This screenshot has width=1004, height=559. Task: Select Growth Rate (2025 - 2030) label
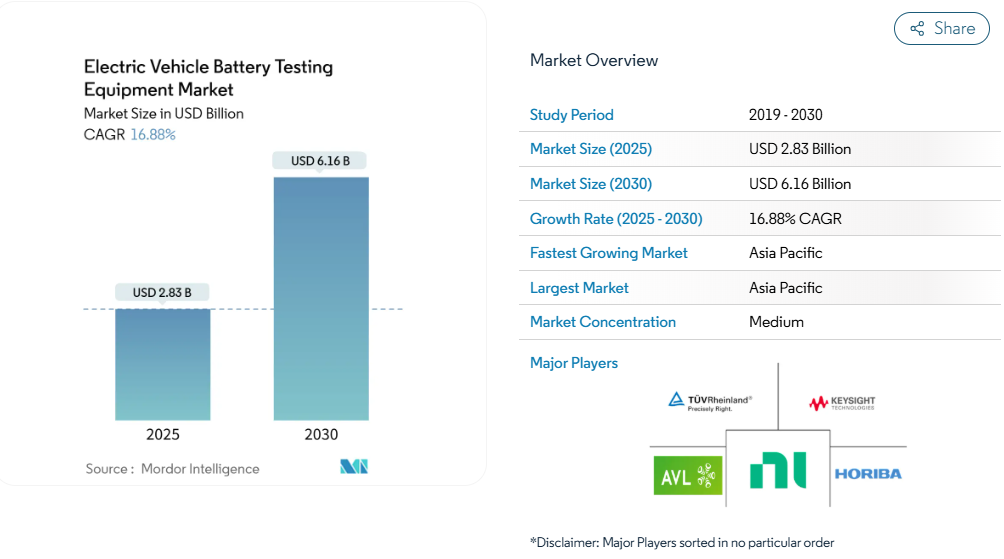(x=616, y=219)
